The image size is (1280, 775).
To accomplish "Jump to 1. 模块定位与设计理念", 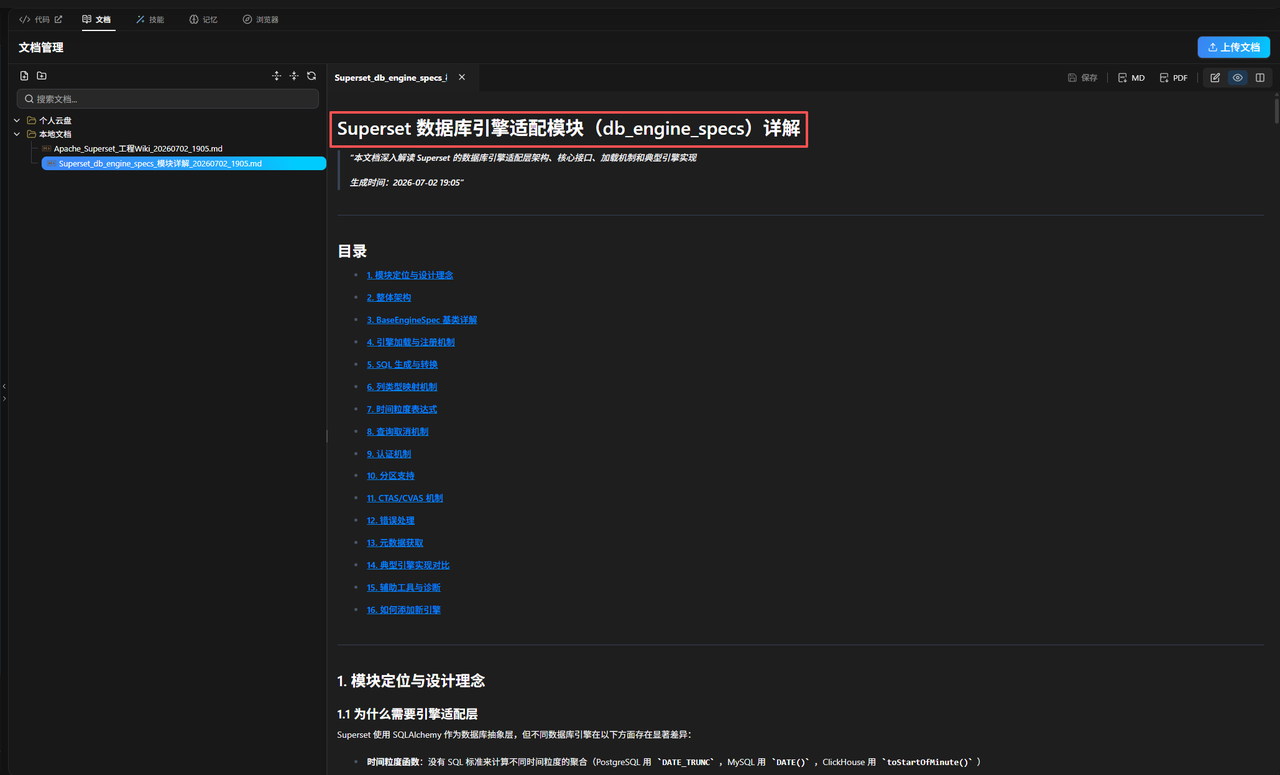I will tap(410, 275).
